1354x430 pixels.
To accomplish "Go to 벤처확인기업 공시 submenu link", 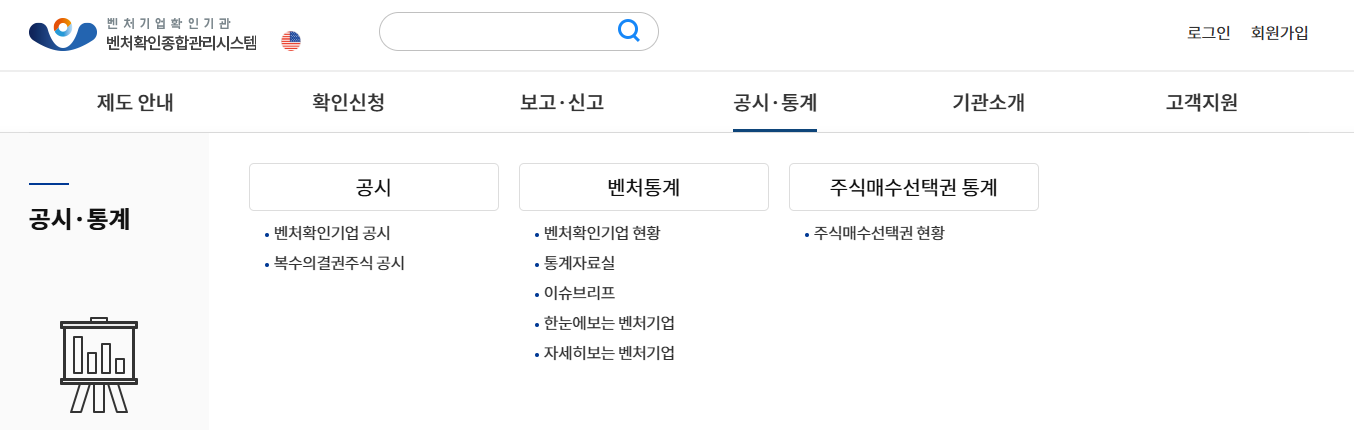I will [332, 233].
